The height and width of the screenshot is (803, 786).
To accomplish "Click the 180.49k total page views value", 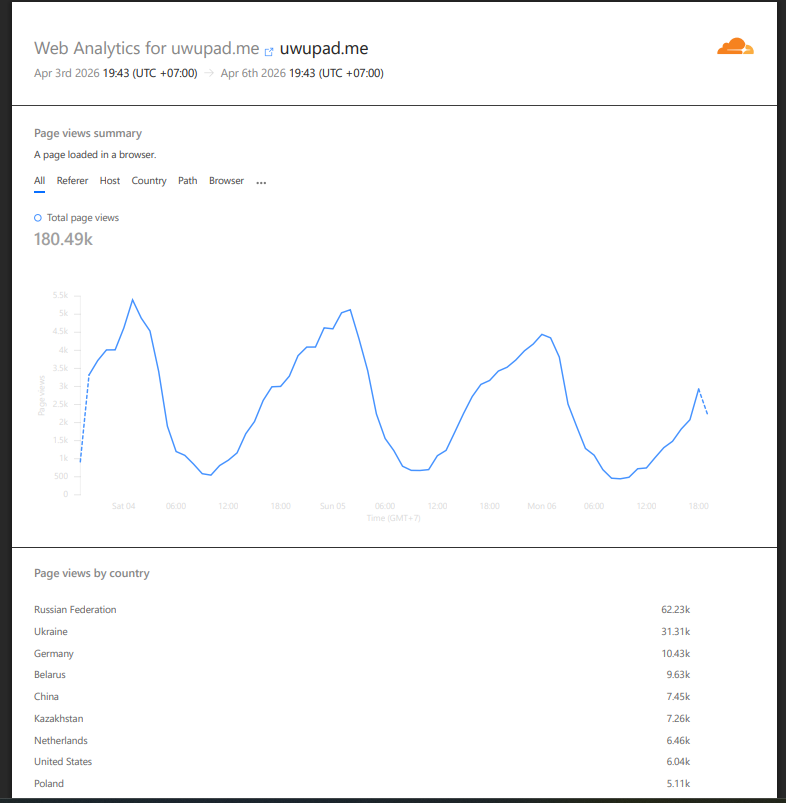I will pyautogui.click(x=63, y=239).
